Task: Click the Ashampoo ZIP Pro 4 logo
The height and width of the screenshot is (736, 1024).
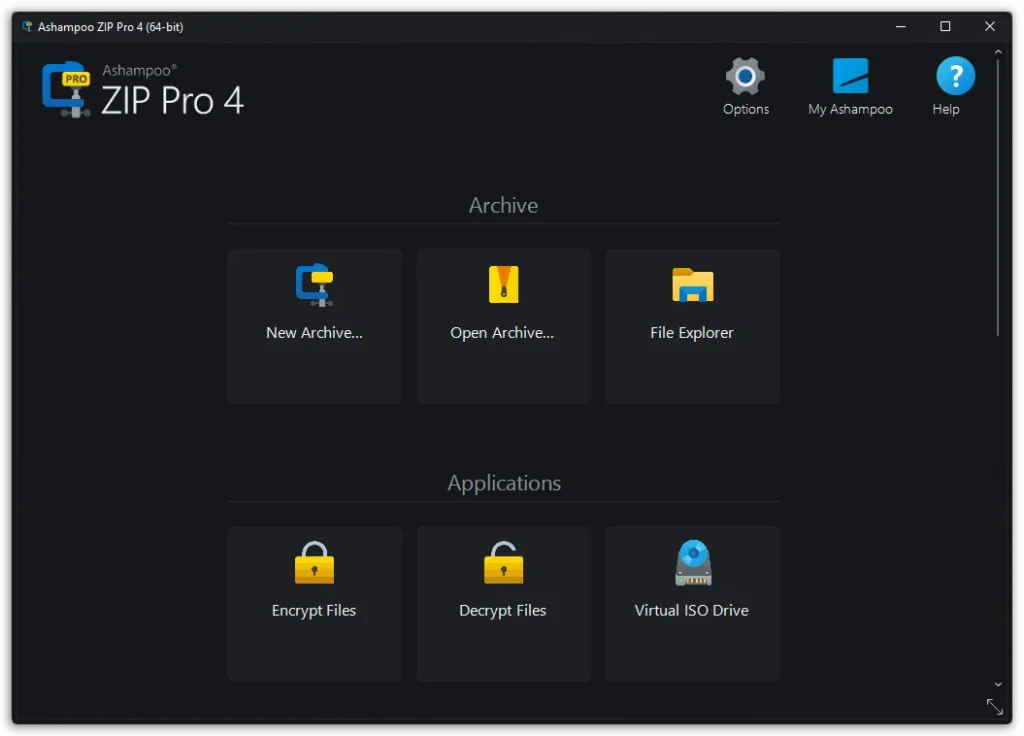Action: tap(143, 90)
